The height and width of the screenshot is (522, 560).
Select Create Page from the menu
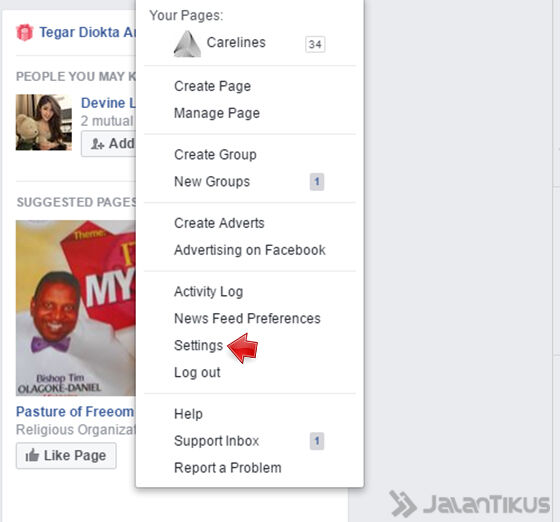[x=212, y=86]
